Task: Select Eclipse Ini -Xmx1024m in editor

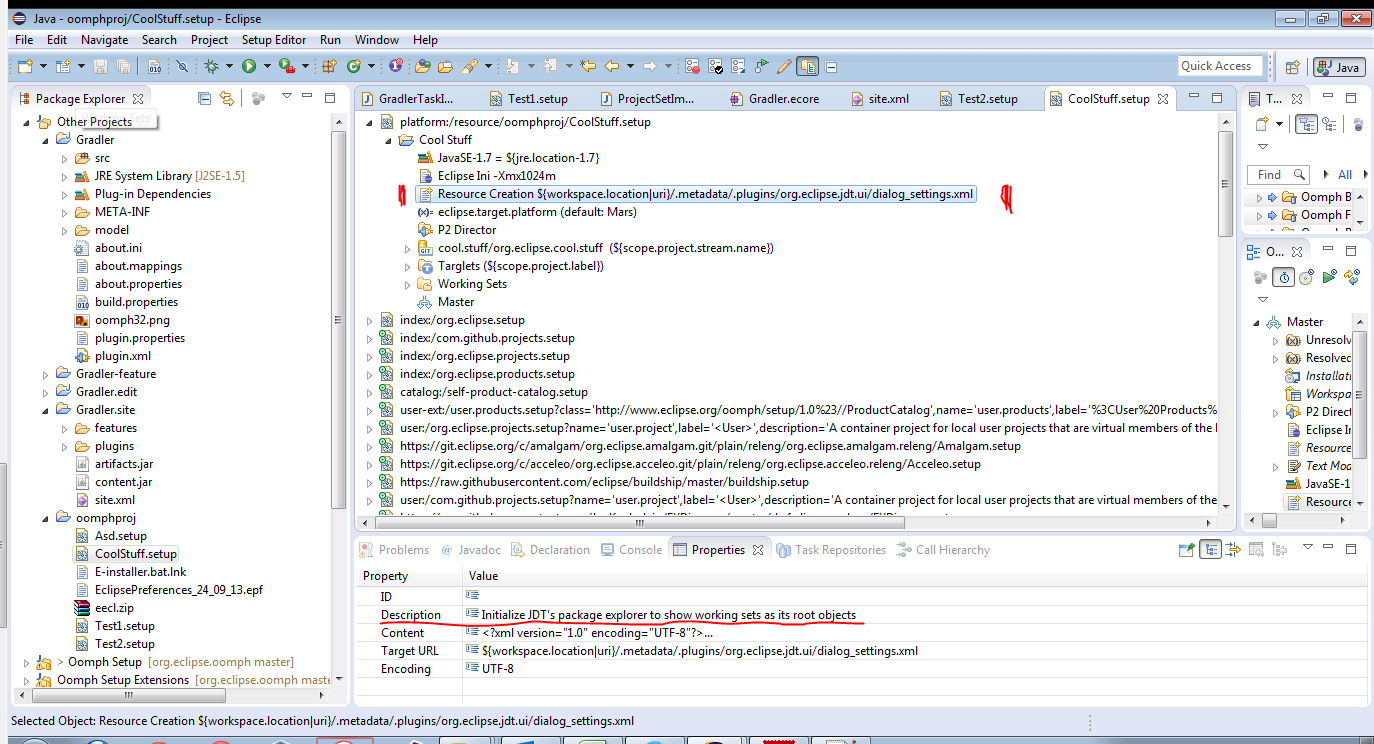Action: point(498,176)
